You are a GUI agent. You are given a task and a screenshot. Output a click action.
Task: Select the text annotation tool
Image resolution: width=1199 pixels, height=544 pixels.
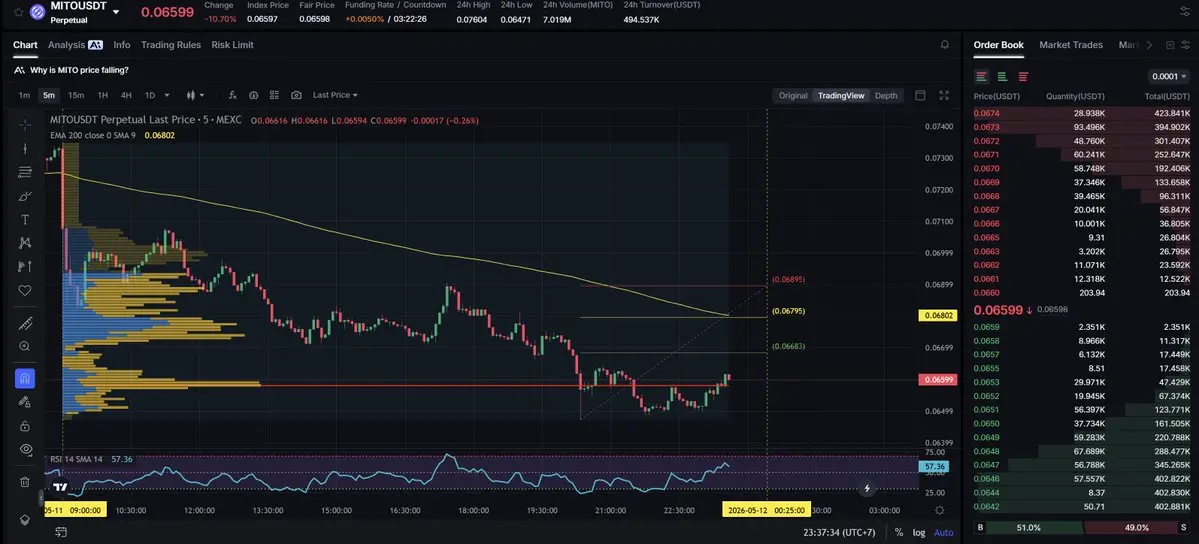[24, 220]
